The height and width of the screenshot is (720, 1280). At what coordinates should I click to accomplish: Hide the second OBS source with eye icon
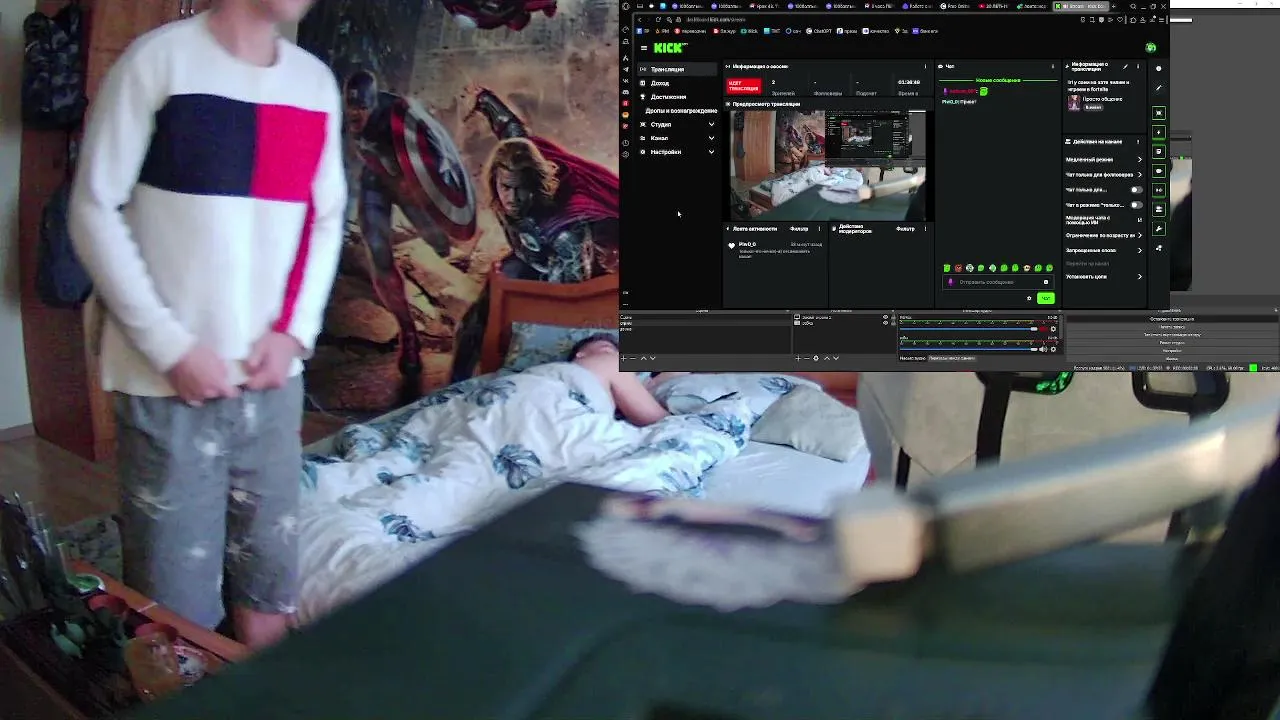point(886,323)
